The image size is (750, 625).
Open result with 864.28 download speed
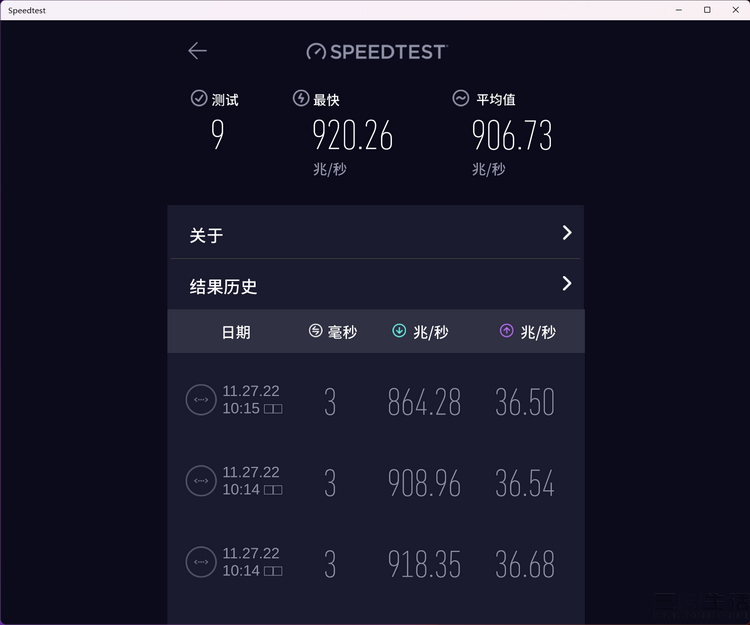coord(376,401)
